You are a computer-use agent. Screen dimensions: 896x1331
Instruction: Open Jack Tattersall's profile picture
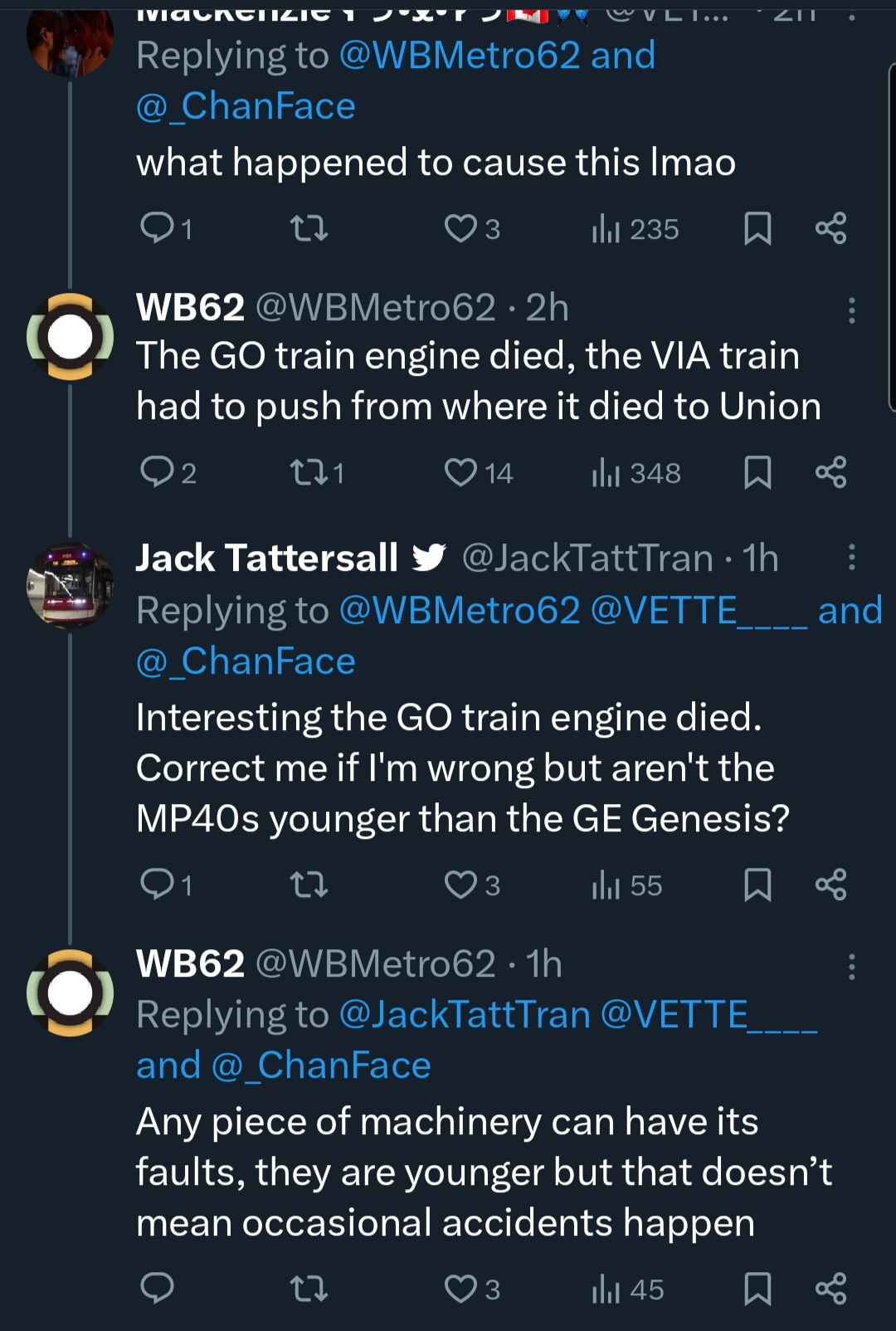70,586
